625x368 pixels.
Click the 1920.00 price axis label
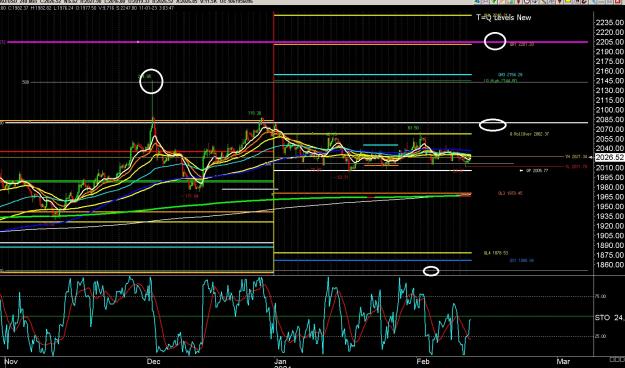click(x=610, y=226)
